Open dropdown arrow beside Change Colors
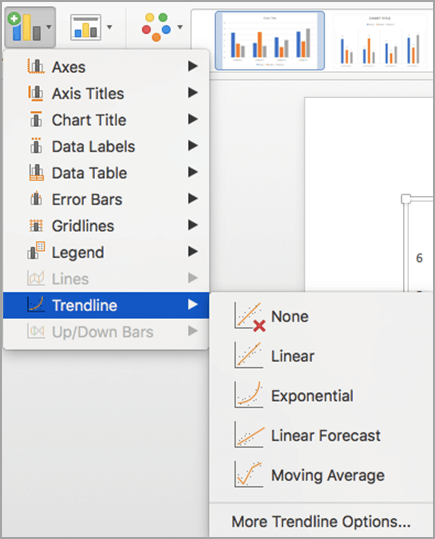 point(180,27)
